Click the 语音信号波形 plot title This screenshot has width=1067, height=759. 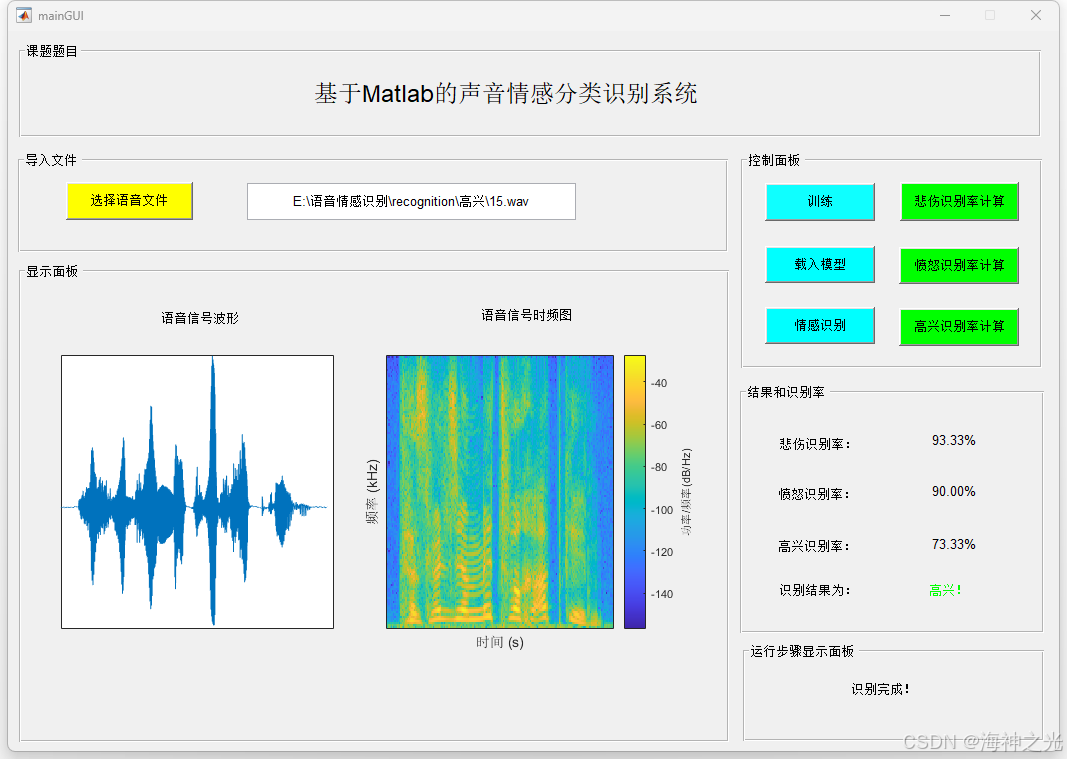(x=200, y=318)
